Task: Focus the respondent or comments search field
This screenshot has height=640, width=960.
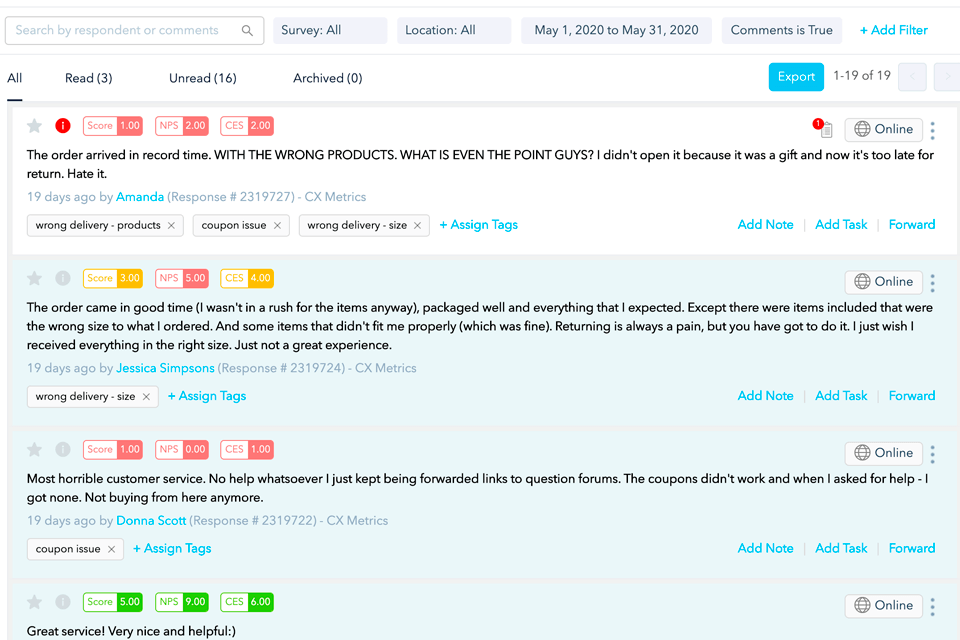Action: click(135, 30)
